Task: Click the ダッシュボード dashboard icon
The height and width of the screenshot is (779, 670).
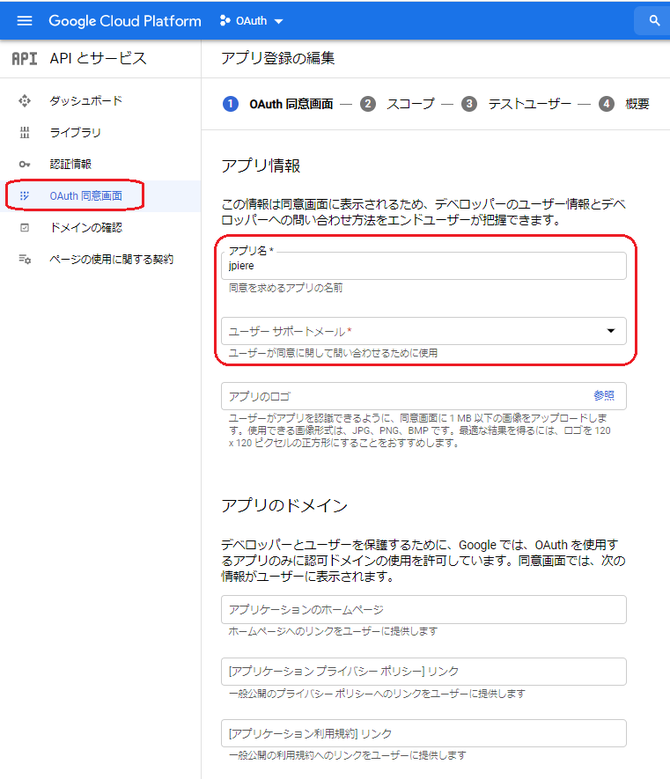Action: (24, 101)
